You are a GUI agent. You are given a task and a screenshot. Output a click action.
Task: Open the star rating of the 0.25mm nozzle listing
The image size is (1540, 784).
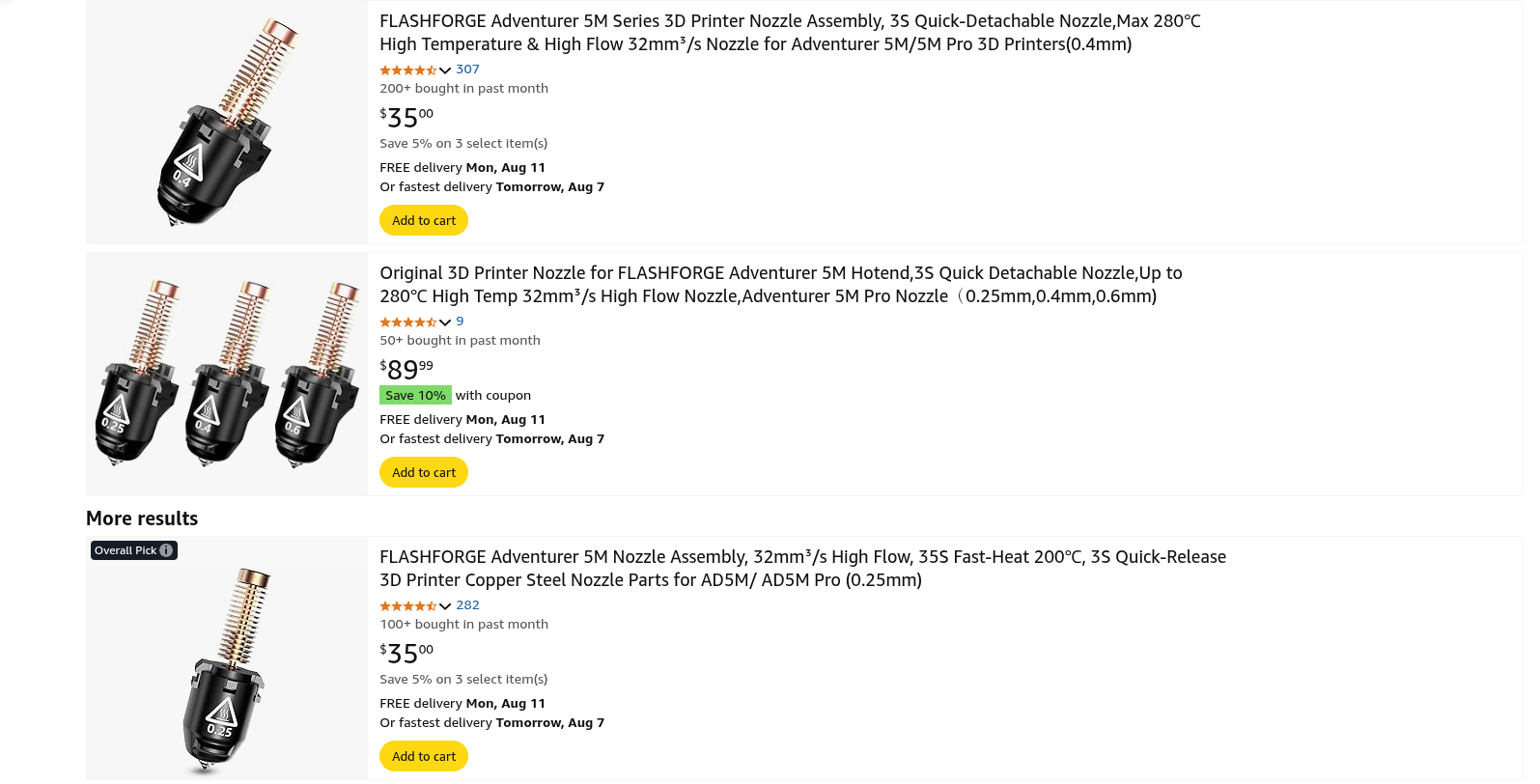(x=408, y=605)
